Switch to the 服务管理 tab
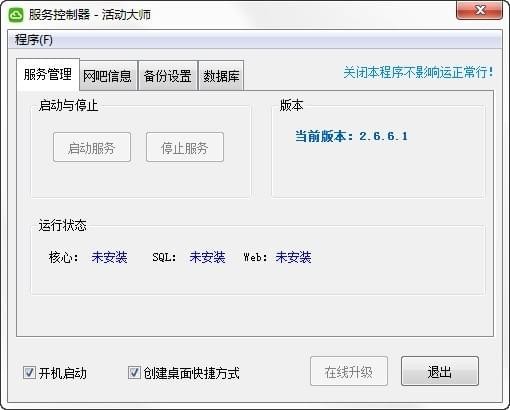This screenshot has width=510, height=410. [x=48, y=74]
